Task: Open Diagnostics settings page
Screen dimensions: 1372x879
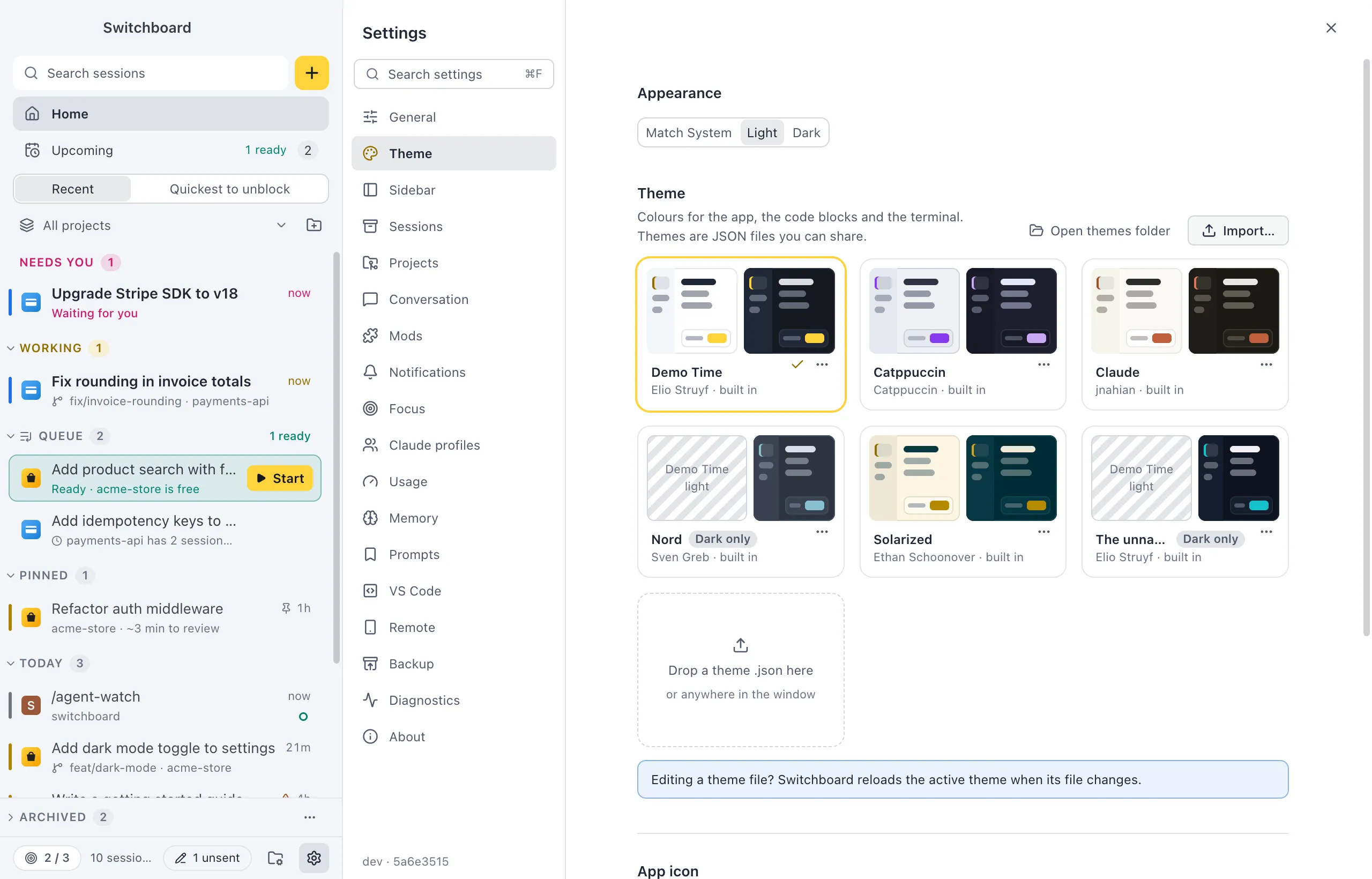Action: click(454, 701)
